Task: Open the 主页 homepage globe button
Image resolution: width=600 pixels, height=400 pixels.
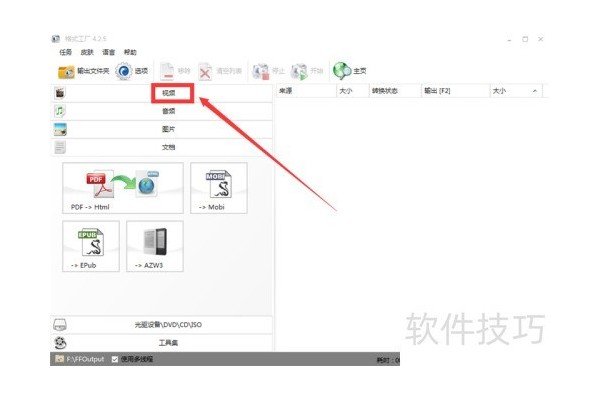Action: tap(350, 71)
